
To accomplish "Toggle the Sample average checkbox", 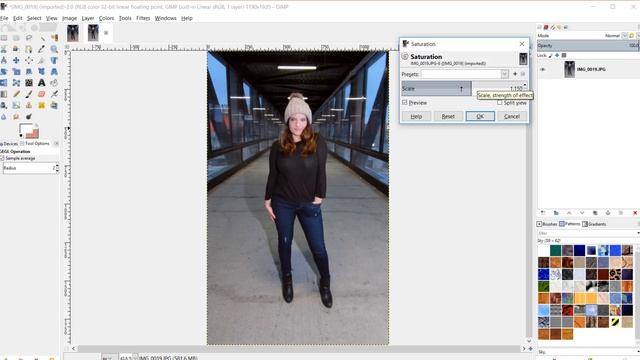I will (x=2, y=158).
